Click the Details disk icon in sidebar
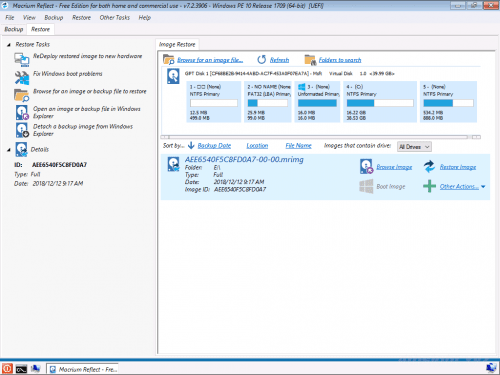The height and width of the screenshot is (375, 500). click(22, 149)
